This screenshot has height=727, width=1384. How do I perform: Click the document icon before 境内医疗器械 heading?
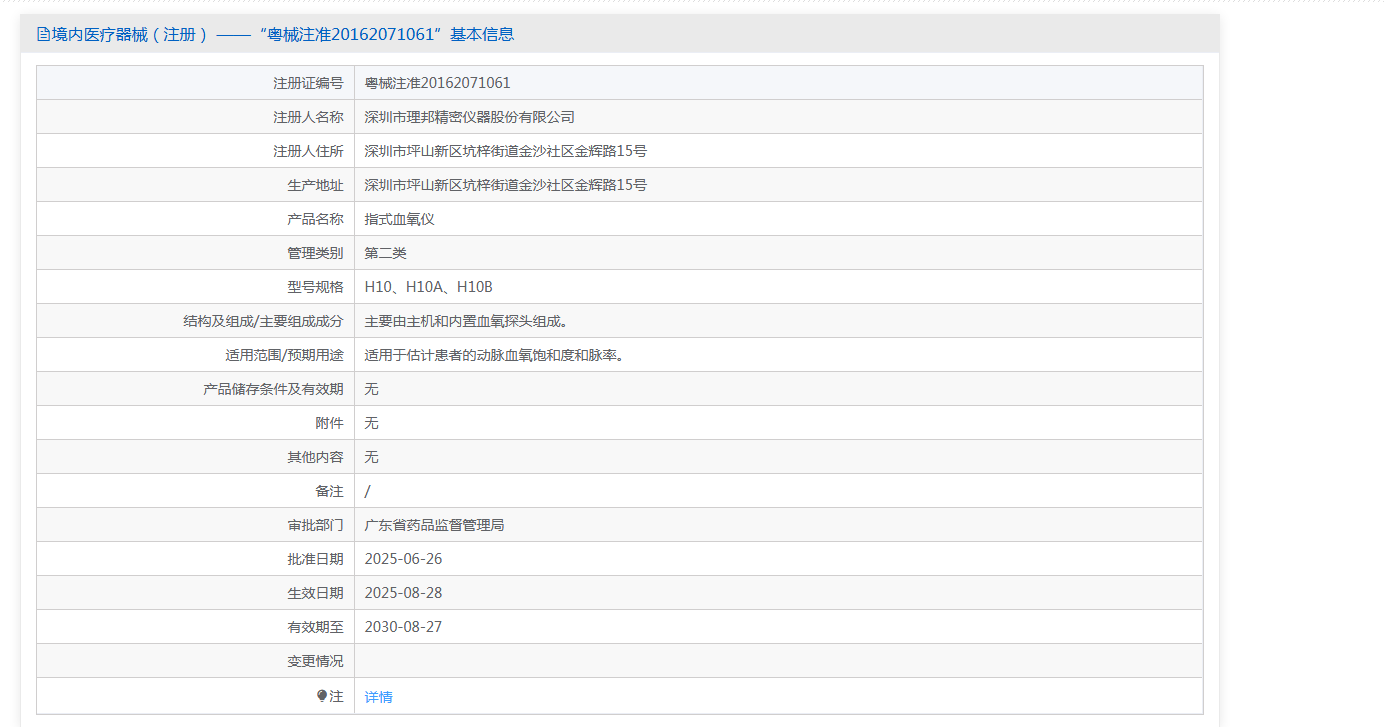(43, 34)
